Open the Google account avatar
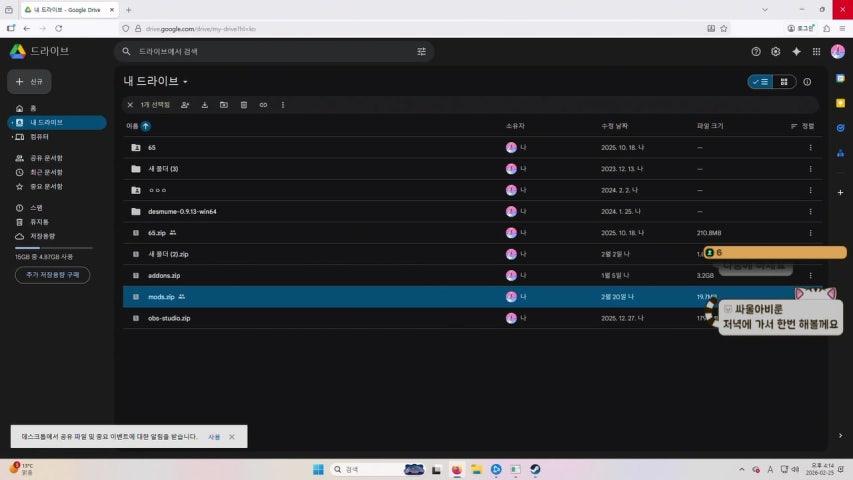This screenshot has width=853, height=480. tap(838, 51)
